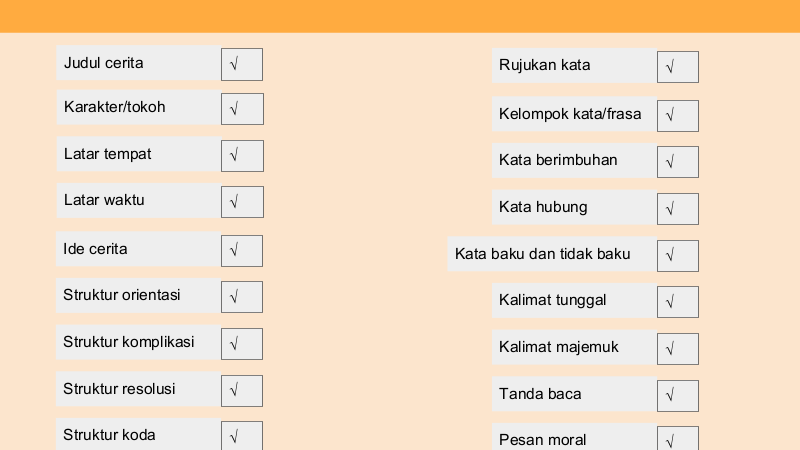Uncheck the Ide cerita checkbox

click(242, 251)
